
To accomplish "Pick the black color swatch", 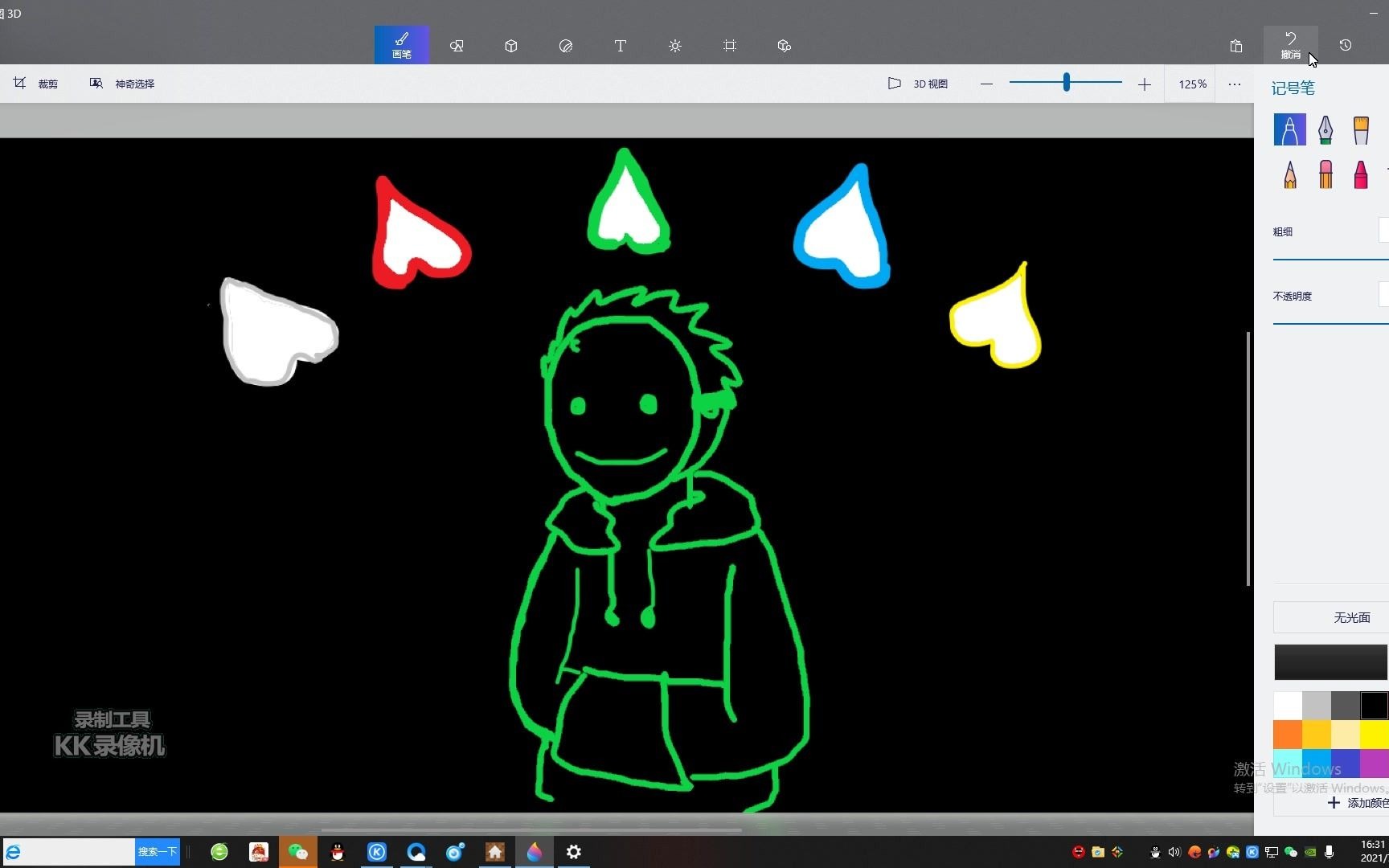I will (1375, 706).
